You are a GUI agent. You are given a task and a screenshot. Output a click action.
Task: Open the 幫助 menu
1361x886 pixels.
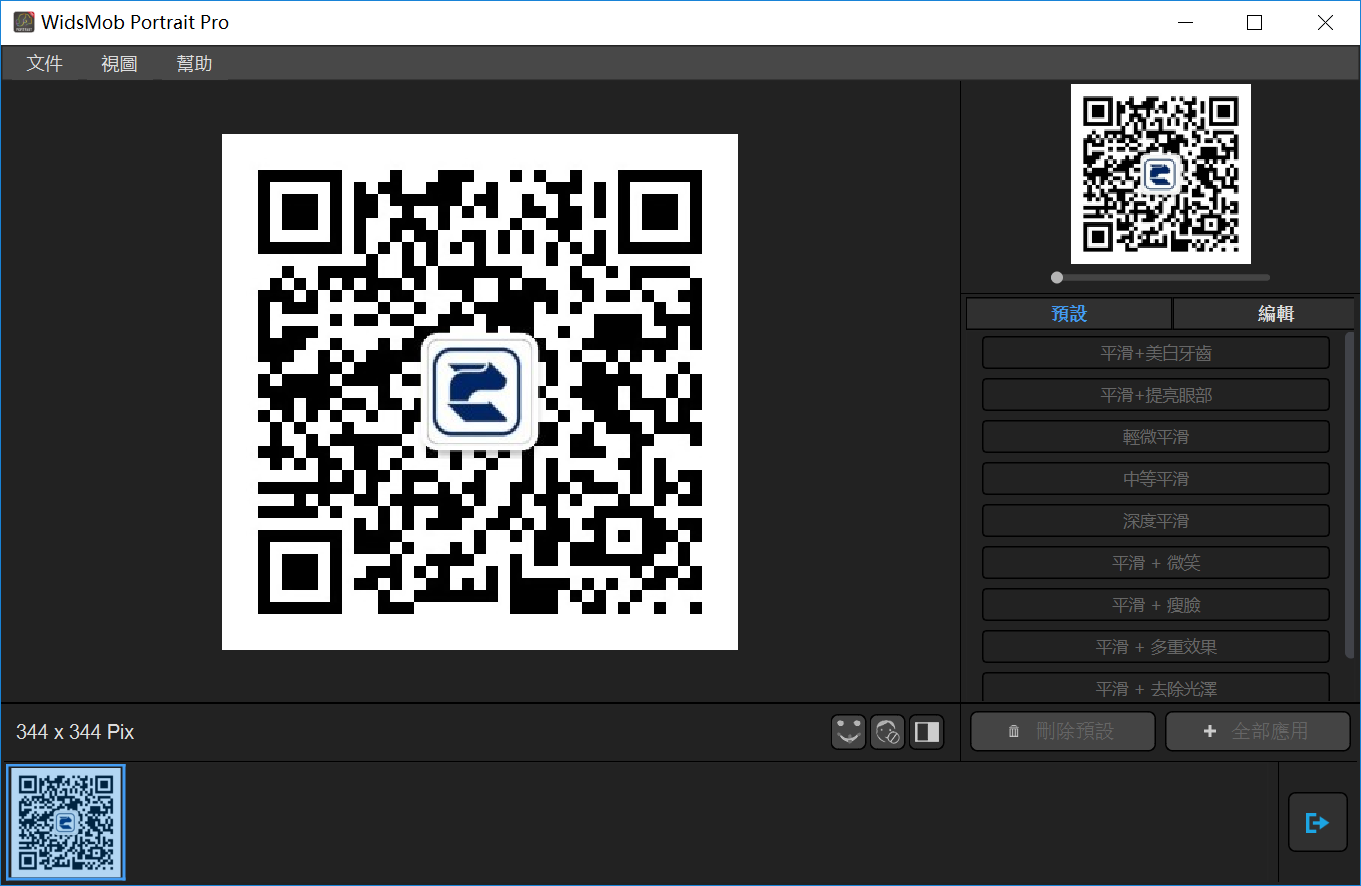[x=194, y=64]
